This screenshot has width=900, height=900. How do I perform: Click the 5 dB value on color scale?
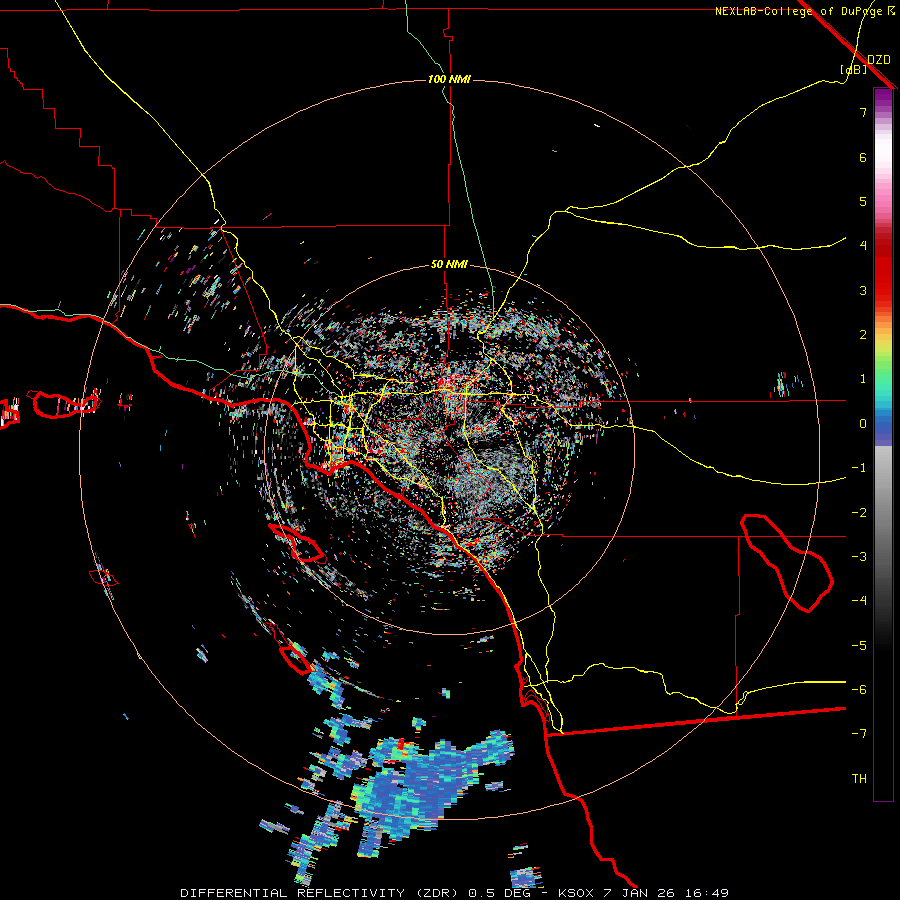(x=863, y=201)
